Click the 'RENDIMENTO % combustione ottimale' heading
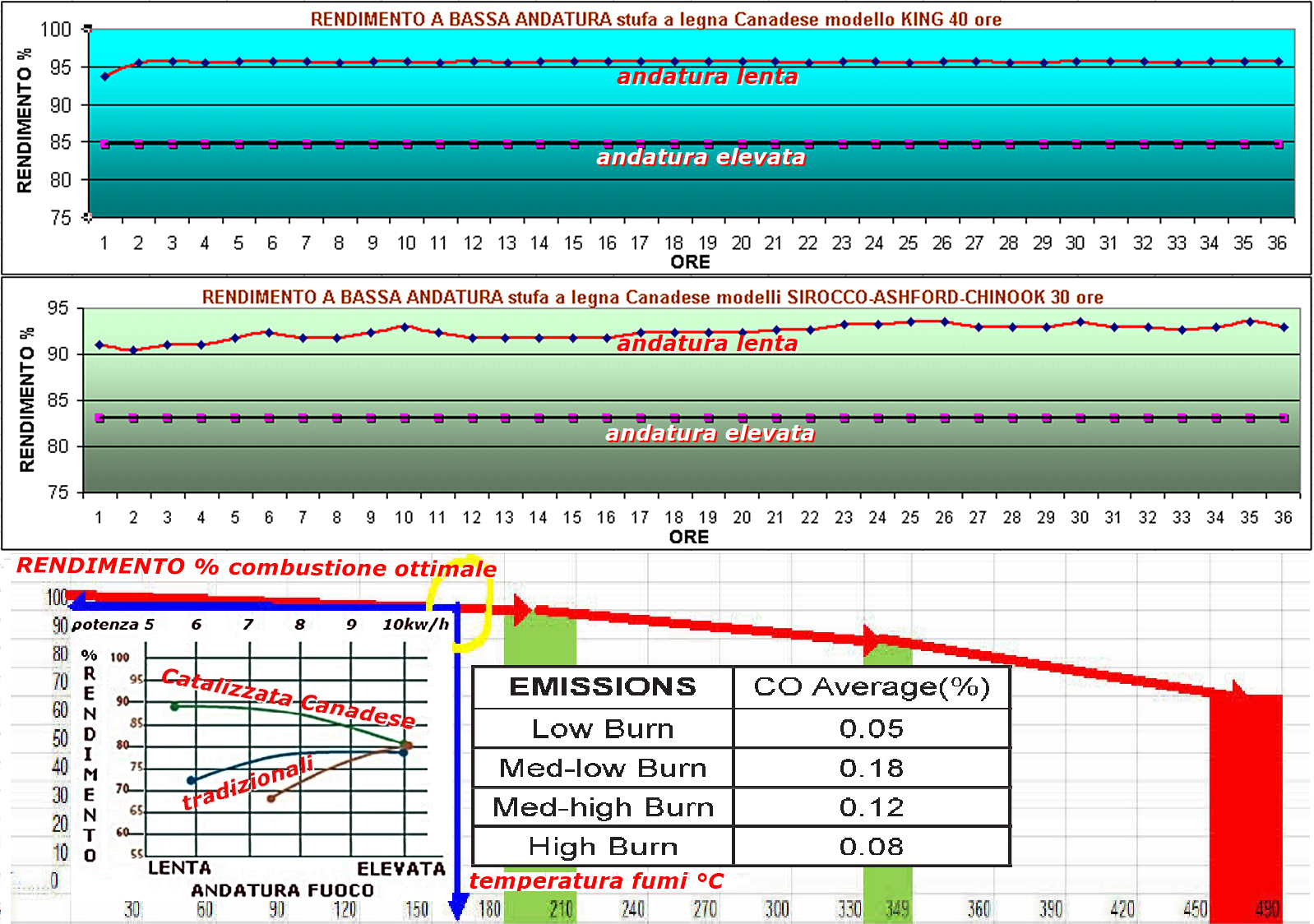The height and width of the screenshot is (924, 1314). (x=257, y=567)
